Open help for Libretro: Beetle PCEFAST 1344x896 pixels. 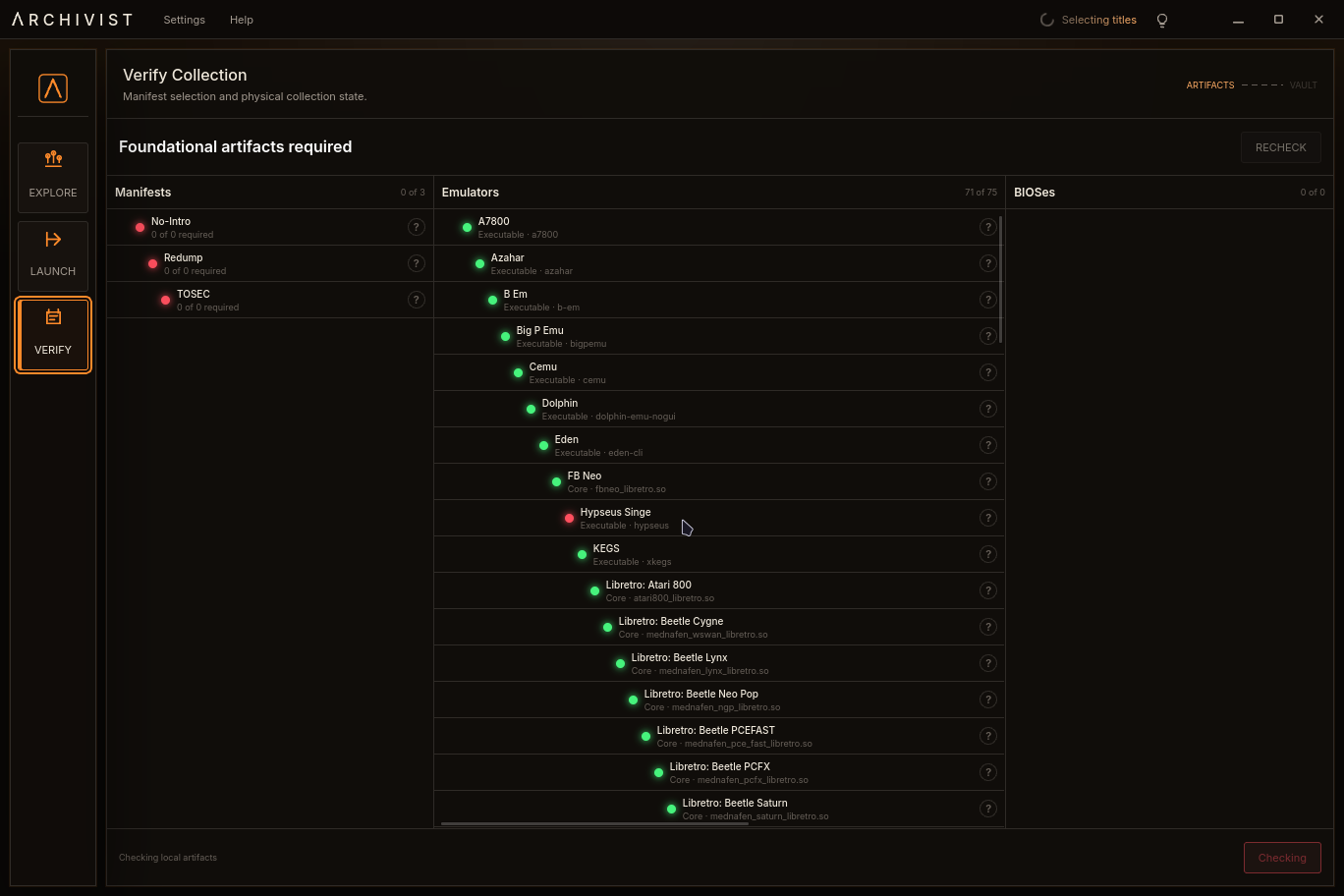click(988, 736)
